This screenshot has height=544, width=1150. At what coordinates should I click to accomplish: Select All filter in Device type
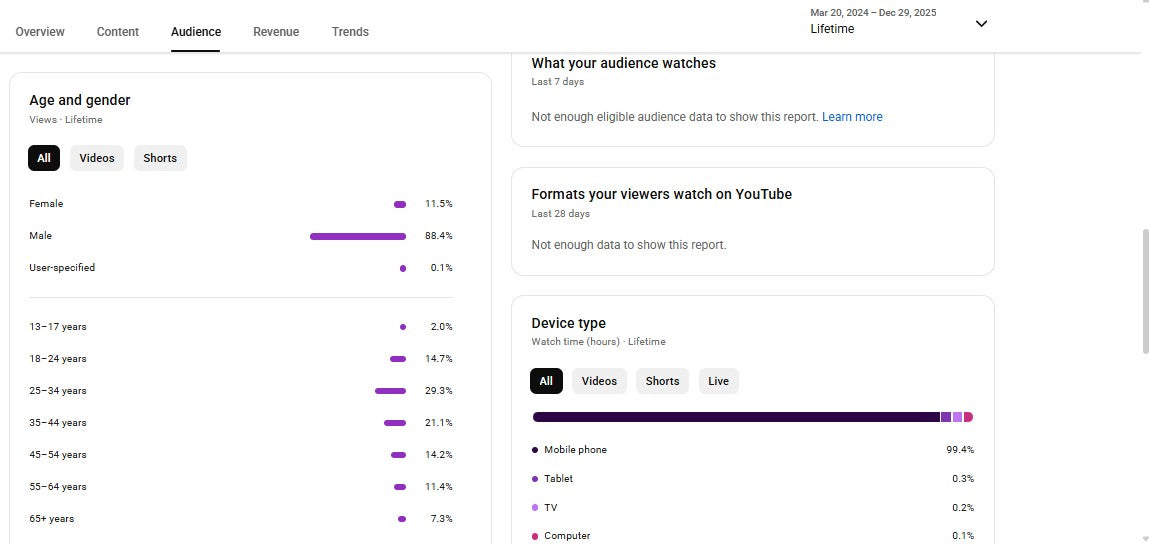pos(546,381)
